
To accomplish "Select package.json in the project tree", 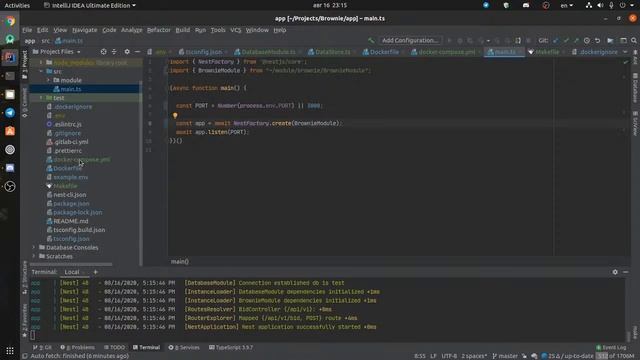I will (x=71, y=203).
